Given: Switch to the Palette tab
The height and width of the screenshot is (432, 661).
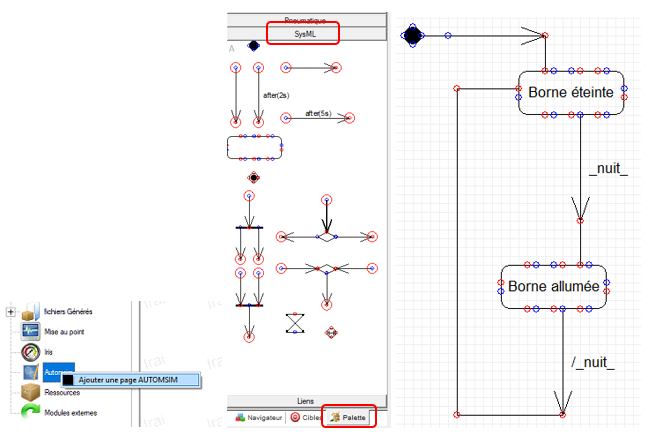Looking at the screenshot, I should pyautogui.click(x=349, y=417).
